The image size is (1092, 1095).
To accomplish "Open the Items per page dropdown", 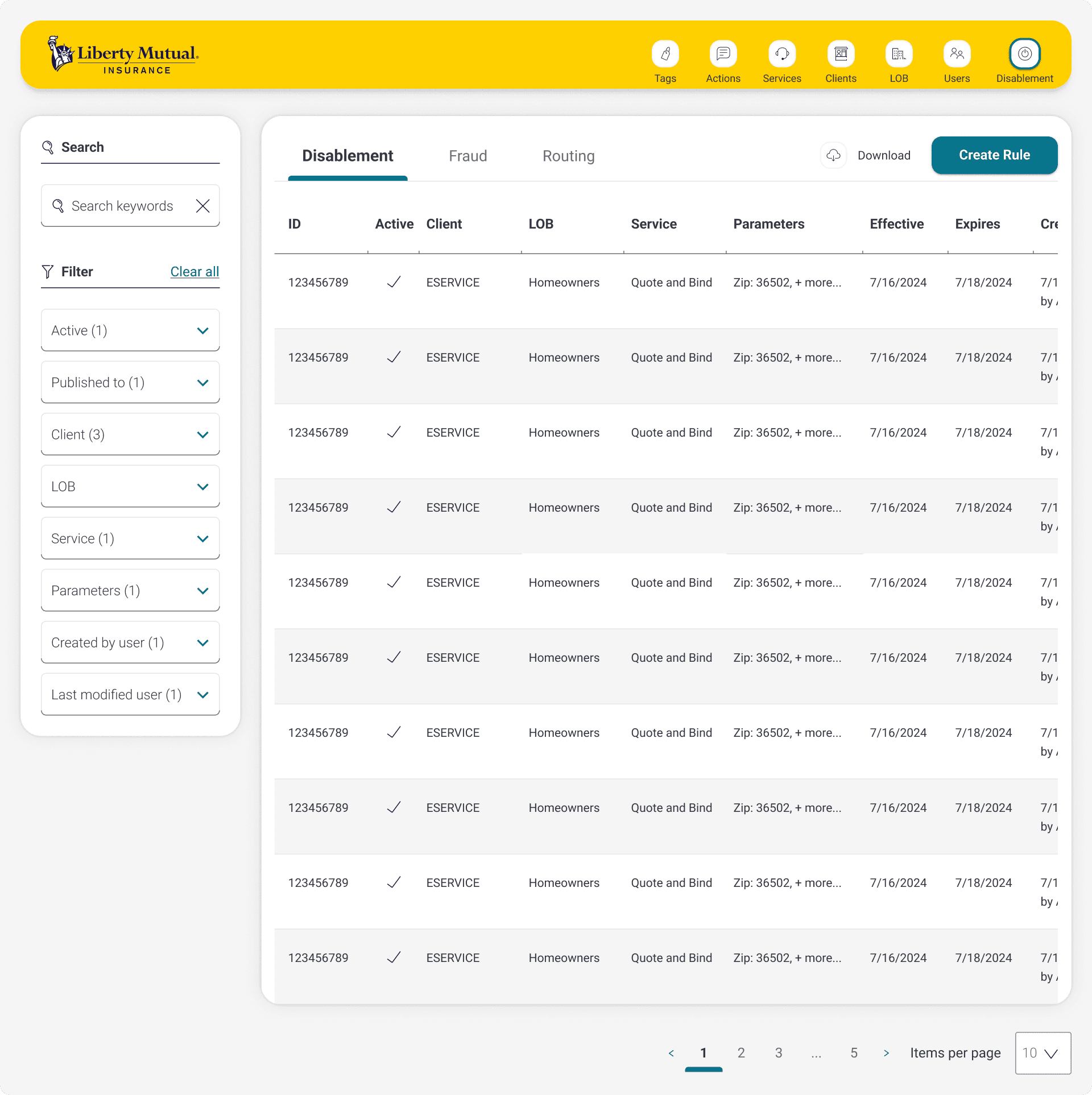I will (x=1043, y=1053).
